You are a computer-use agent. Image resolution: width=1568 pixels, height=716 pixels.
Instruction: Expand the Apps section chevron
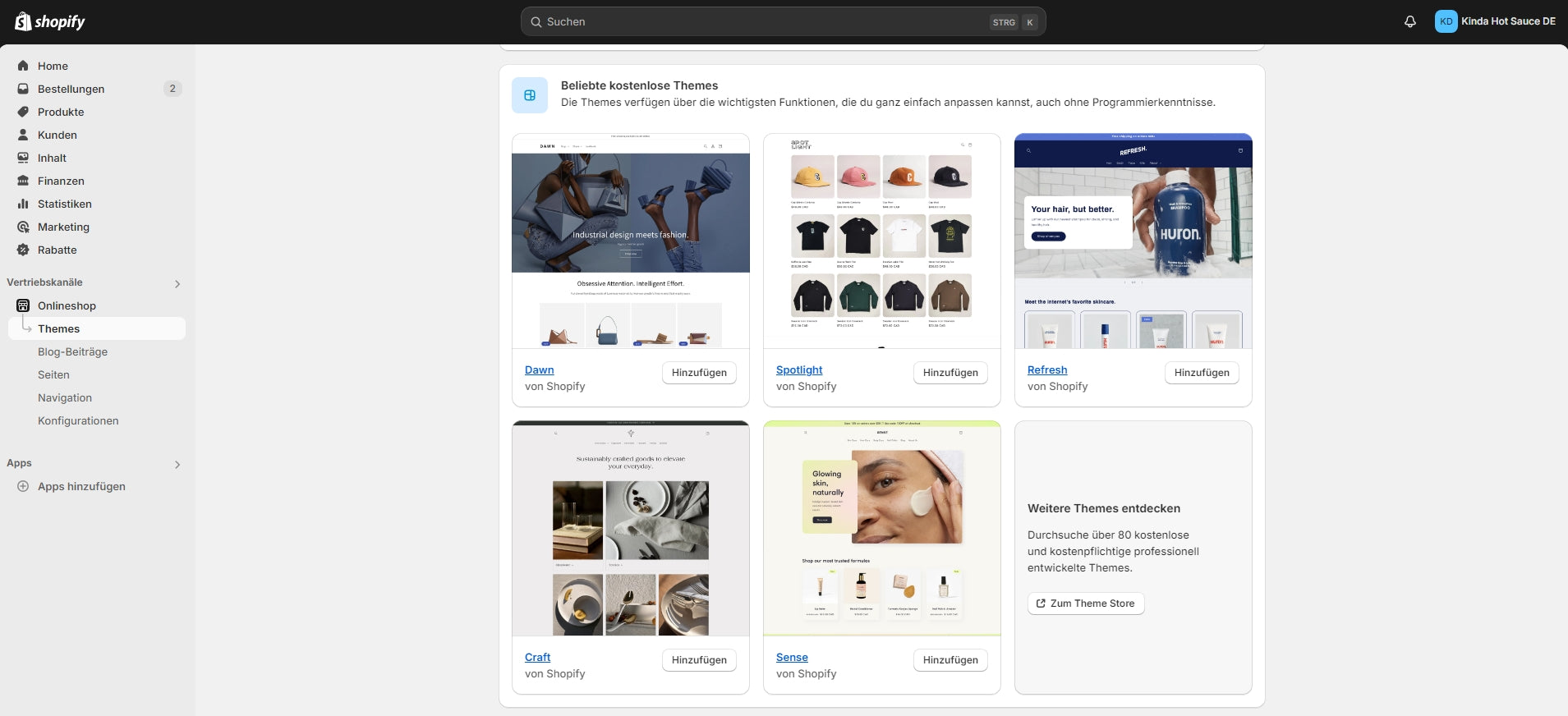pos(177,465)
